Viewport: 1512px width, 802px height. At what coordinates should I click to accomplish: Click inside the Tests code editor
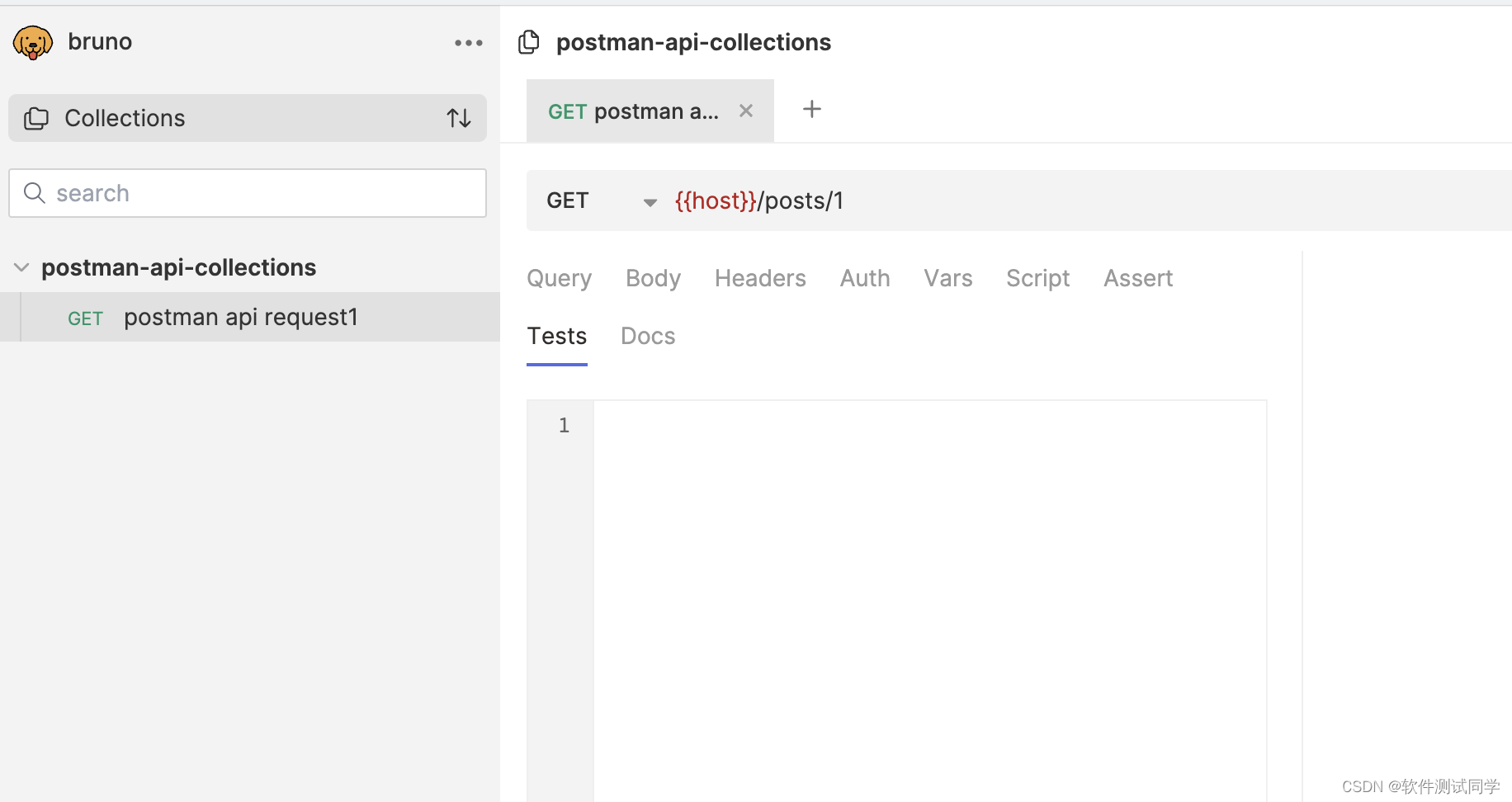click(x=930, y=601)
